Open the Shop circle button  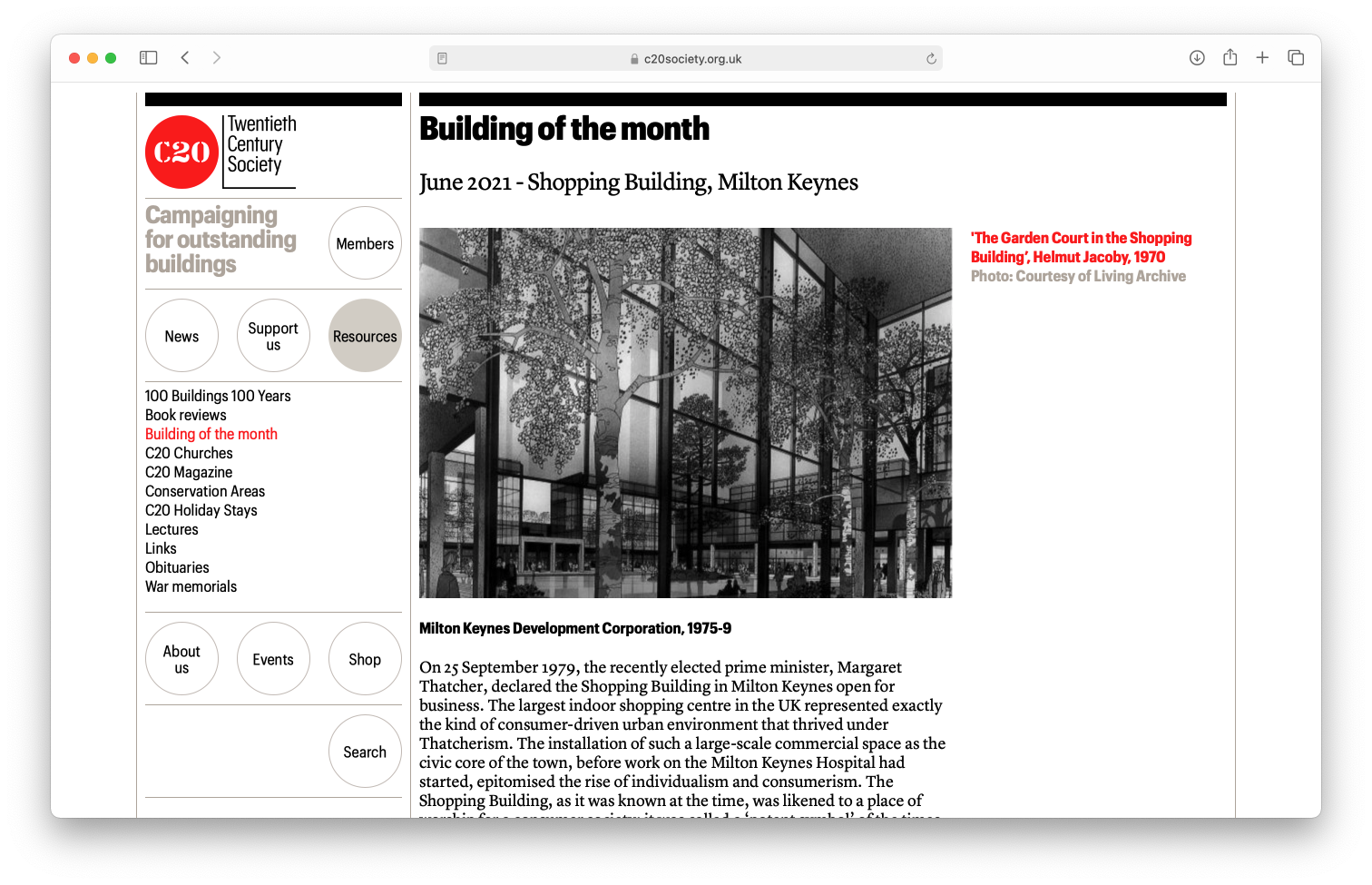click(365, 659)
